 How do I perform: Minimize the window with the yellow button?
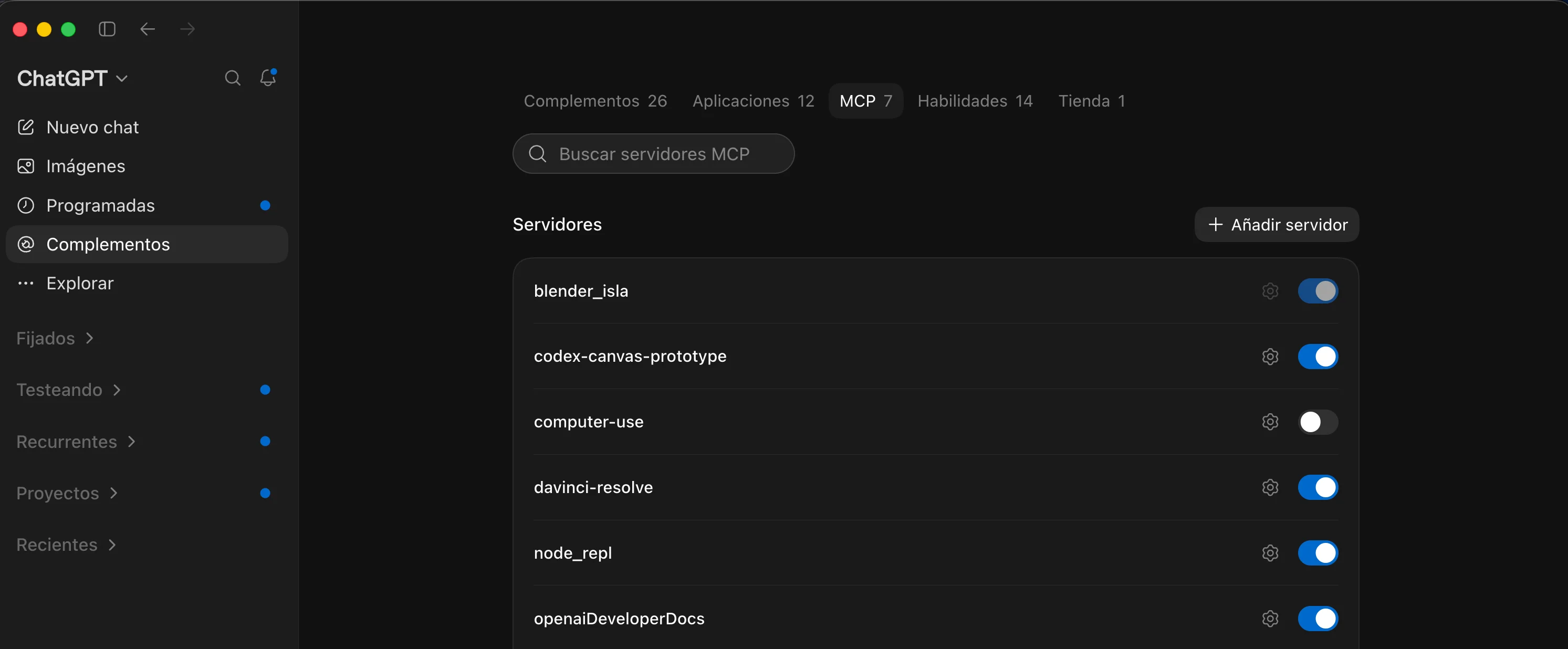point(44,29)
